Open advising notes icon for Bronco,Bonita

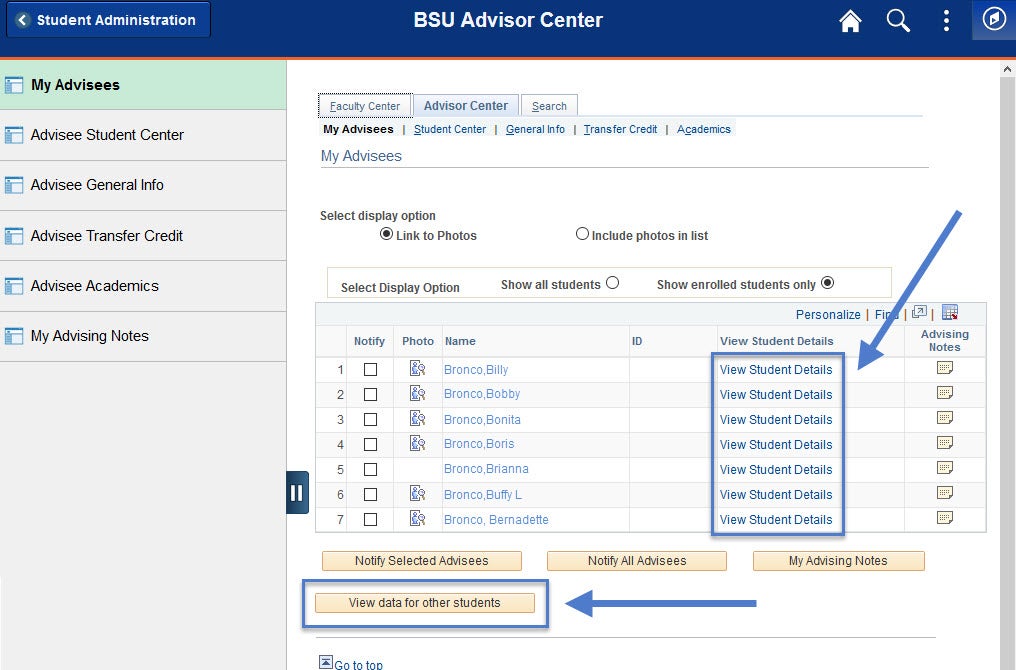coord(945,418)
